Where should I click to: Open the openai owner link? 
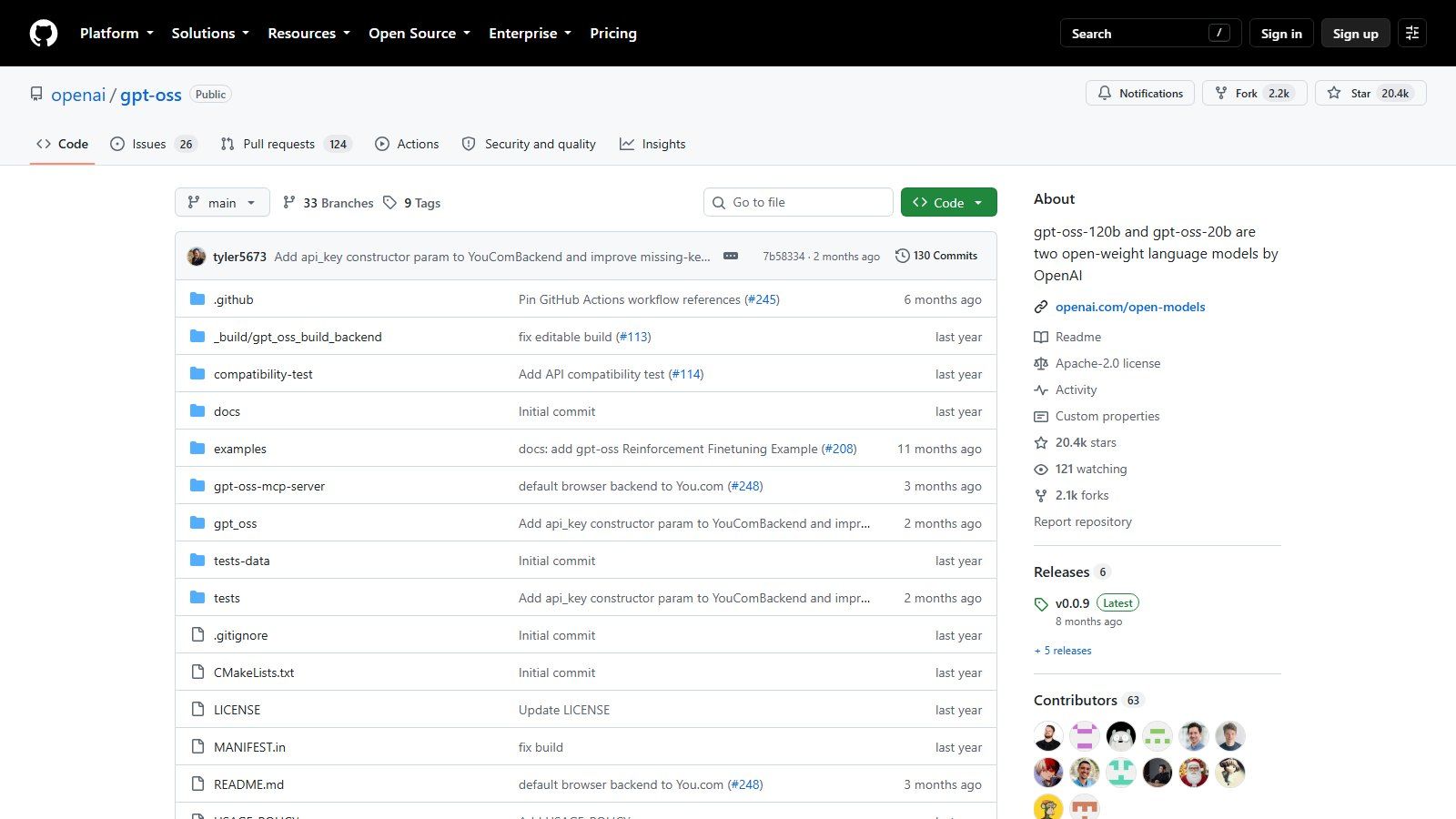(78, 95)
